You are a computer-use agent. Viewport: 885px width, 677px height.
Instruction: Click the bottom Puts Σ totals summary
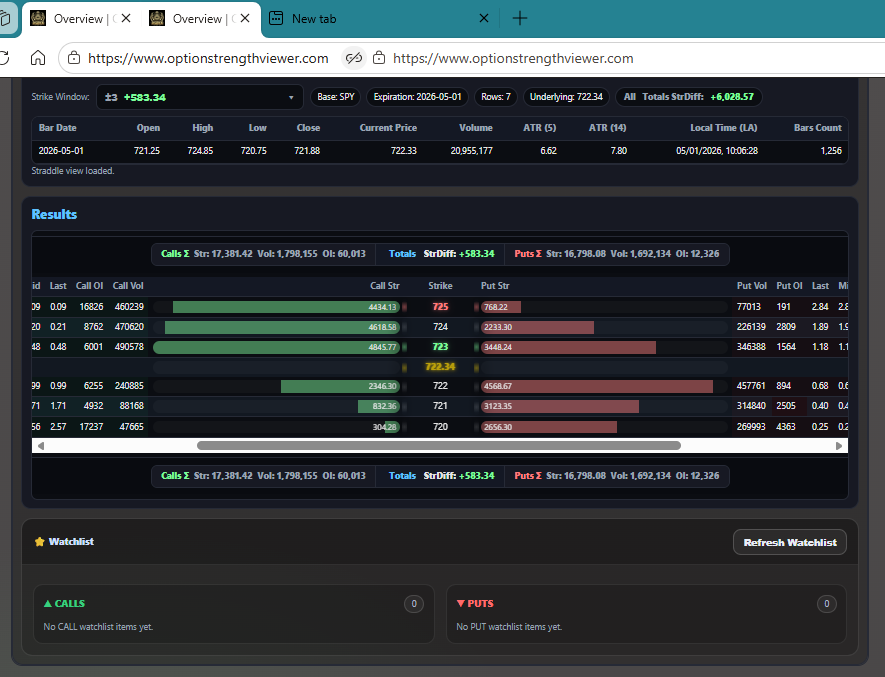pyautogui.click(x=617, y=476)
